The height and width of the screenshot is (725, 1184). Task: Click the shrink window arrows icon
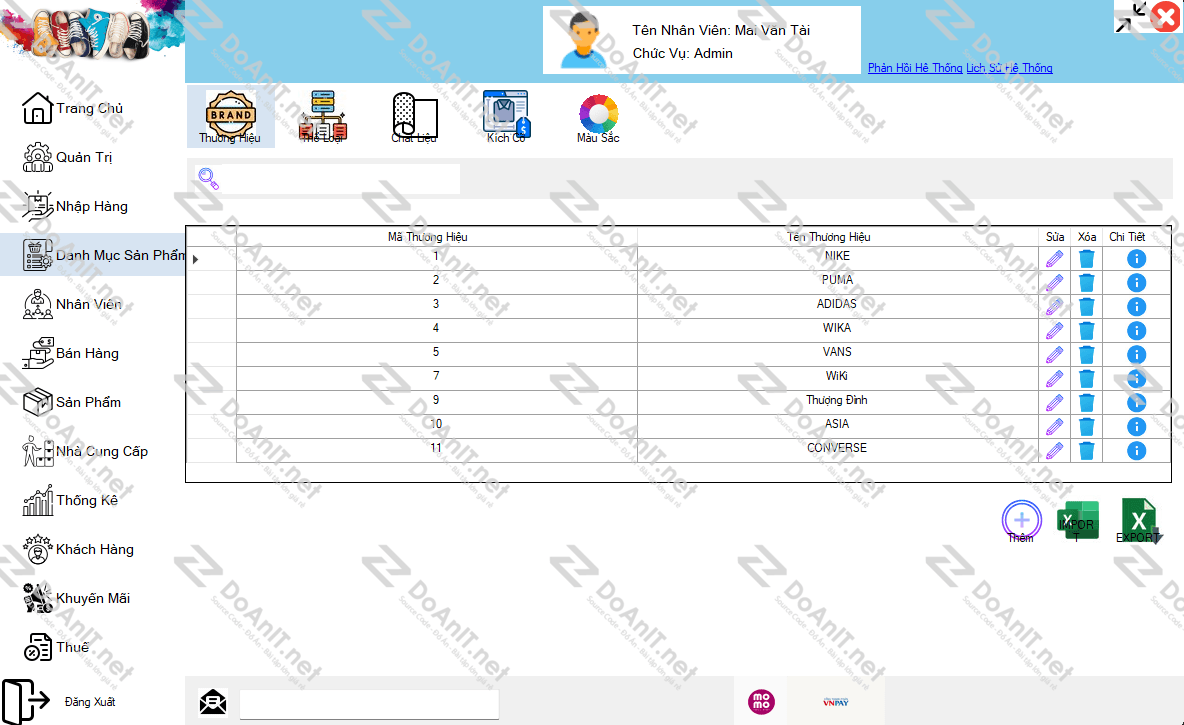pos(1130,17)
